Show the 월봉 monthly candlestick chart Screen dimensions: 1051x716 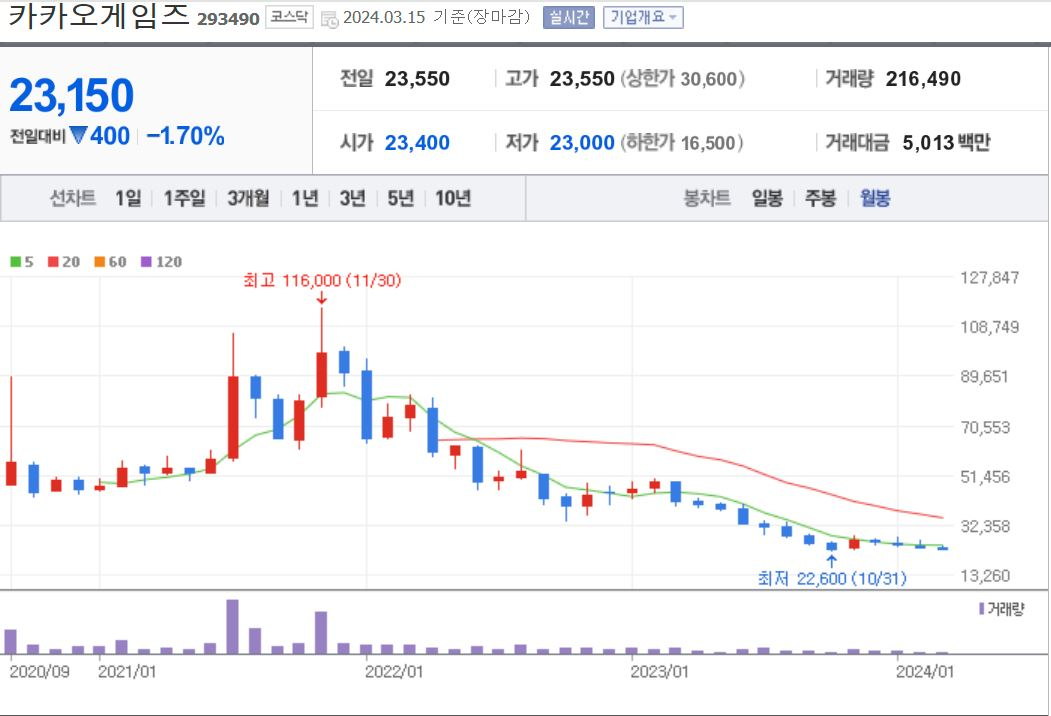[875, 198]
